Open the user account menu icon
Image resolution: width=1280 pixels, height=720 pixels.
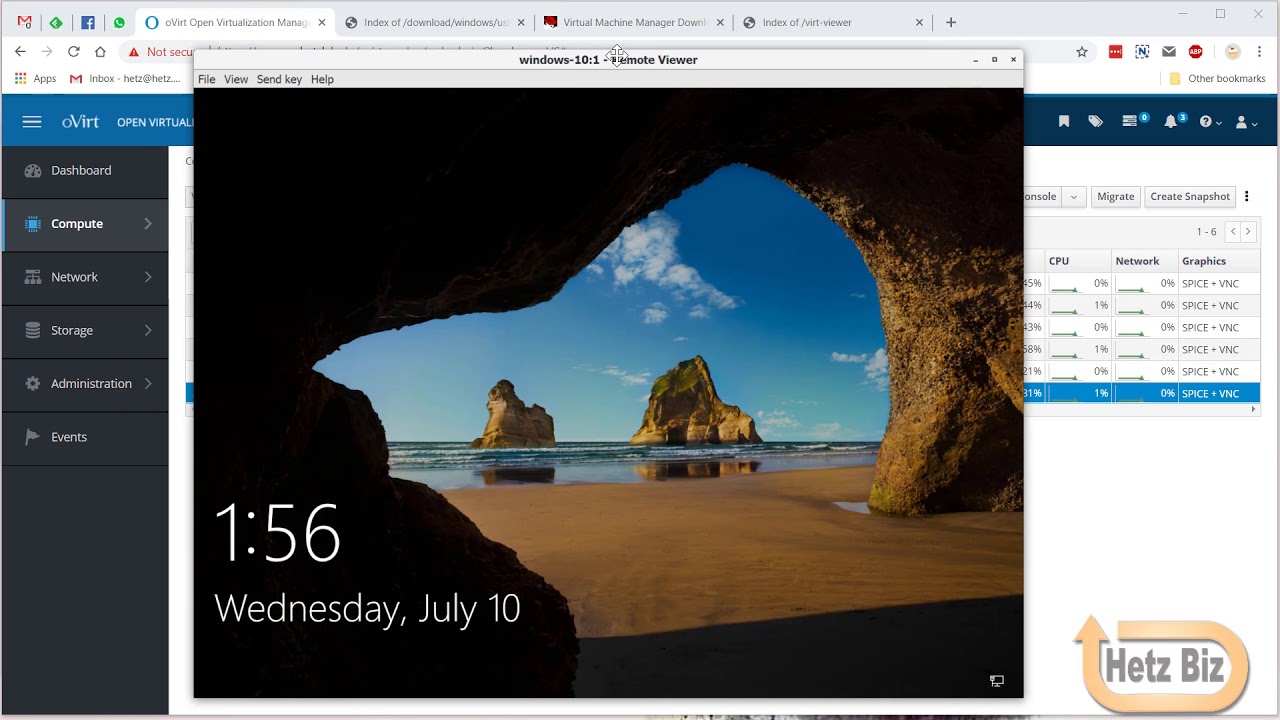click(x=1245, y=122)
